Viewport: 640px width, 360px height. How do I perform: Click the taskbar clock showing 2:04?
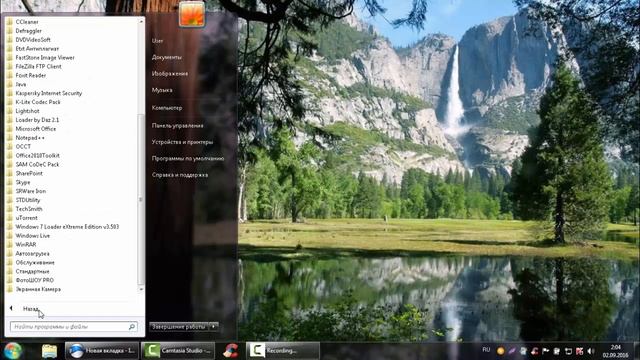[616, 351]
